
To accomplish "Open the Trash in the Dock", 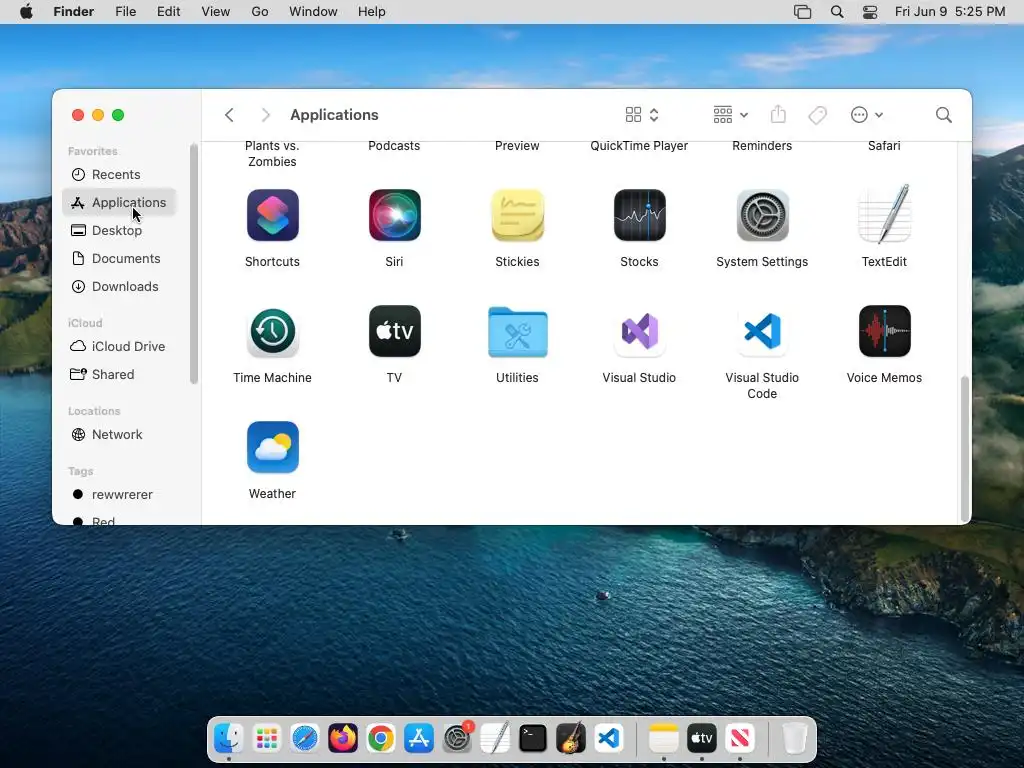I will [x=794, y=739].
